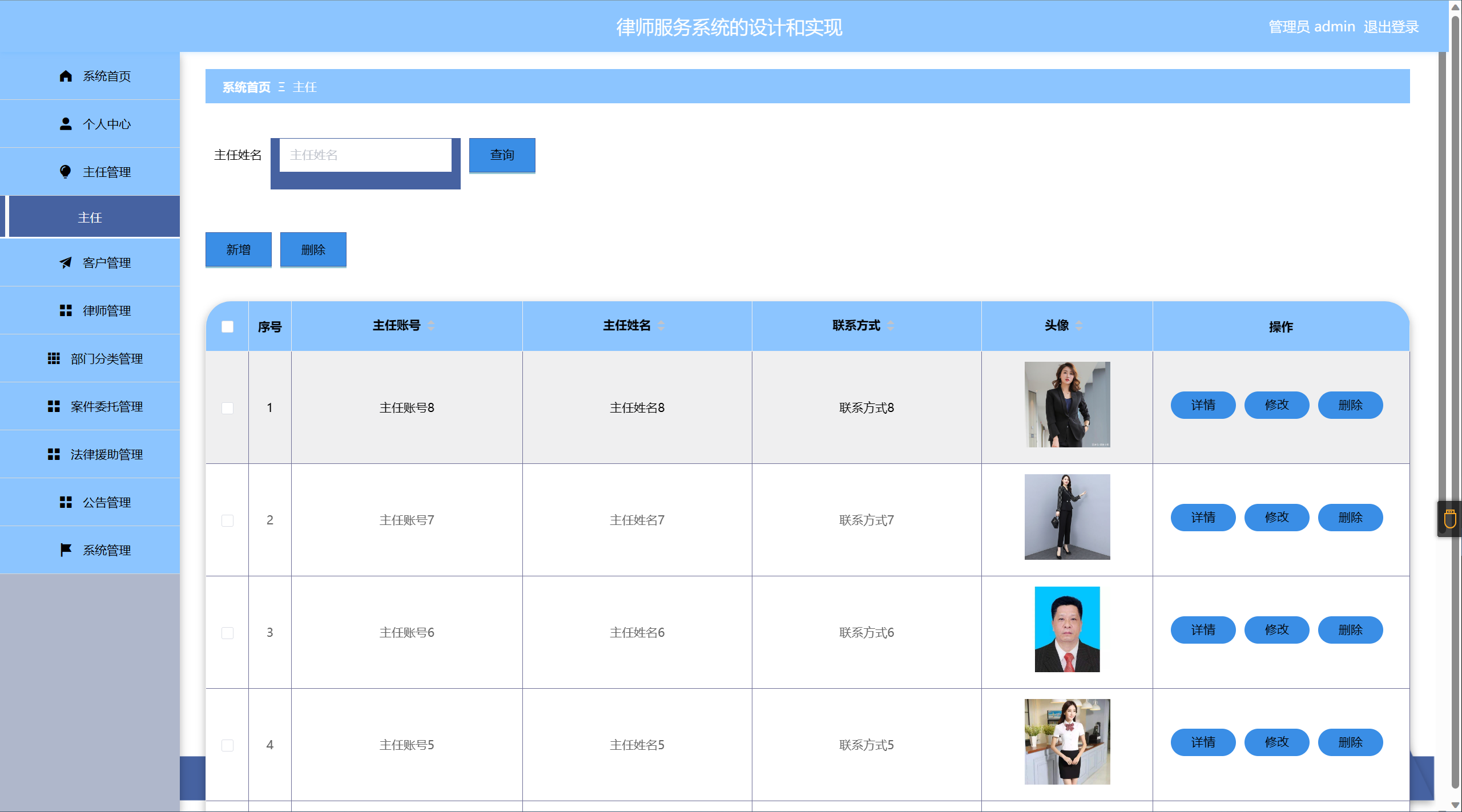Open the 系统首页 sidebar menu
The height and width of the screenshot is (812, 1462).
point(90,76)
